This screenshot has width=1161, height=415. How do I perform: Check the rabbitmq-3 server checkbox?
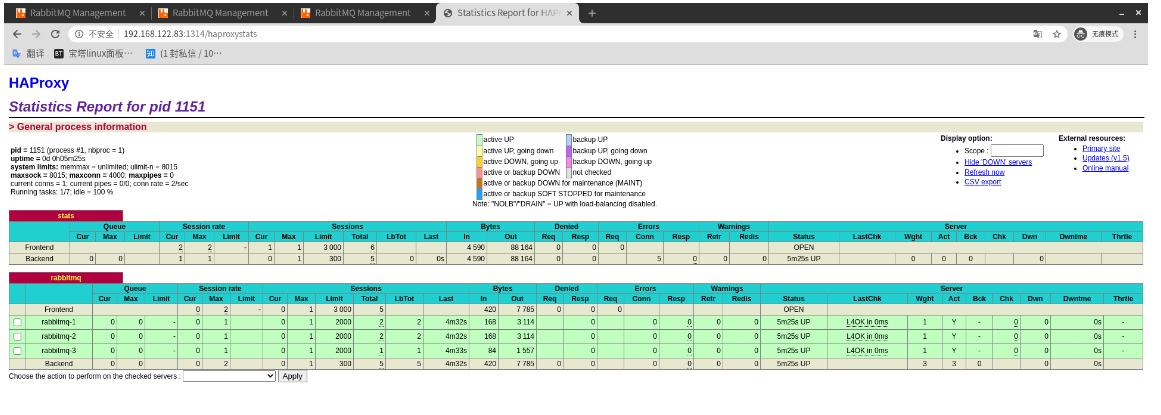pos(17,351)
